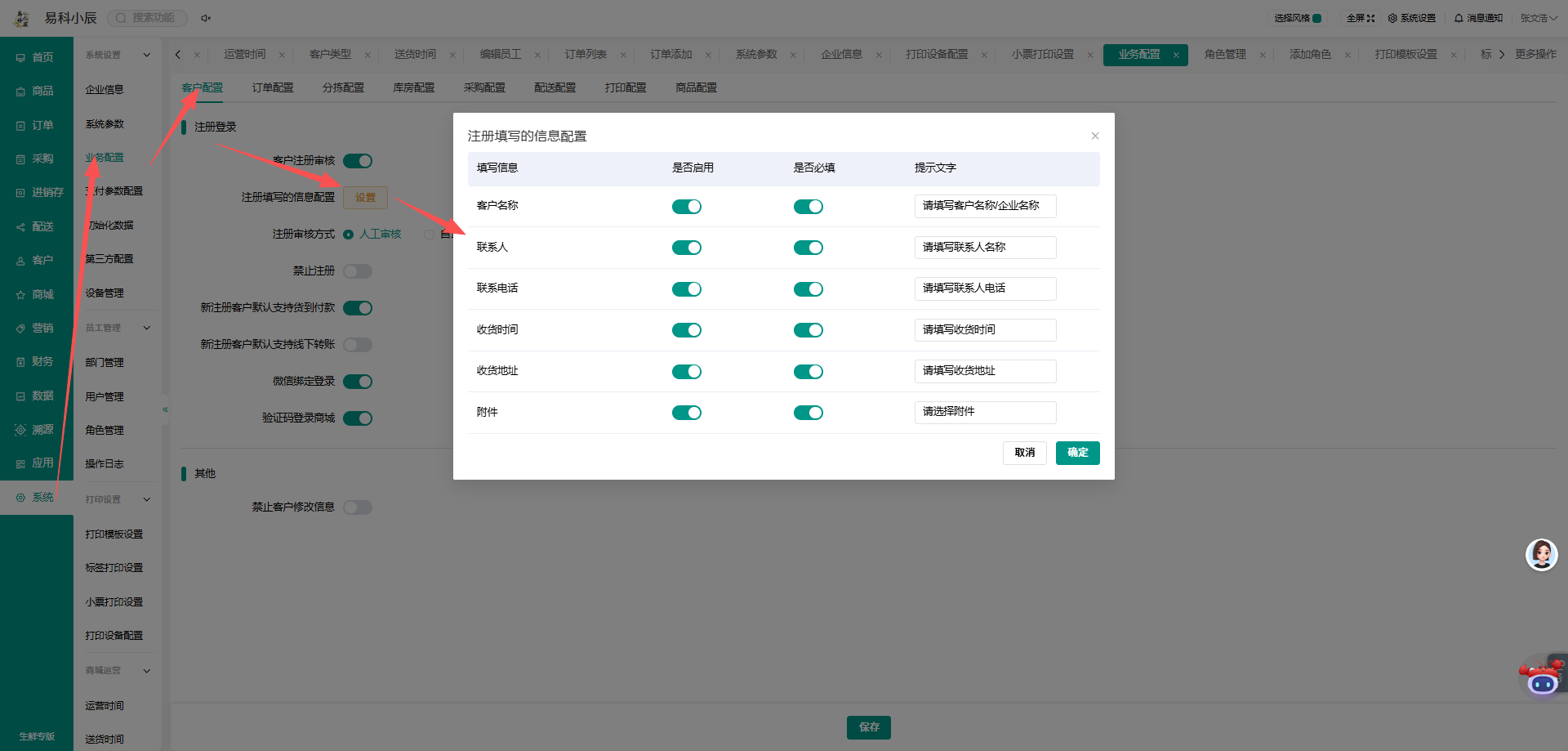Open the 溯源 sidebar icon

[20, 430]
